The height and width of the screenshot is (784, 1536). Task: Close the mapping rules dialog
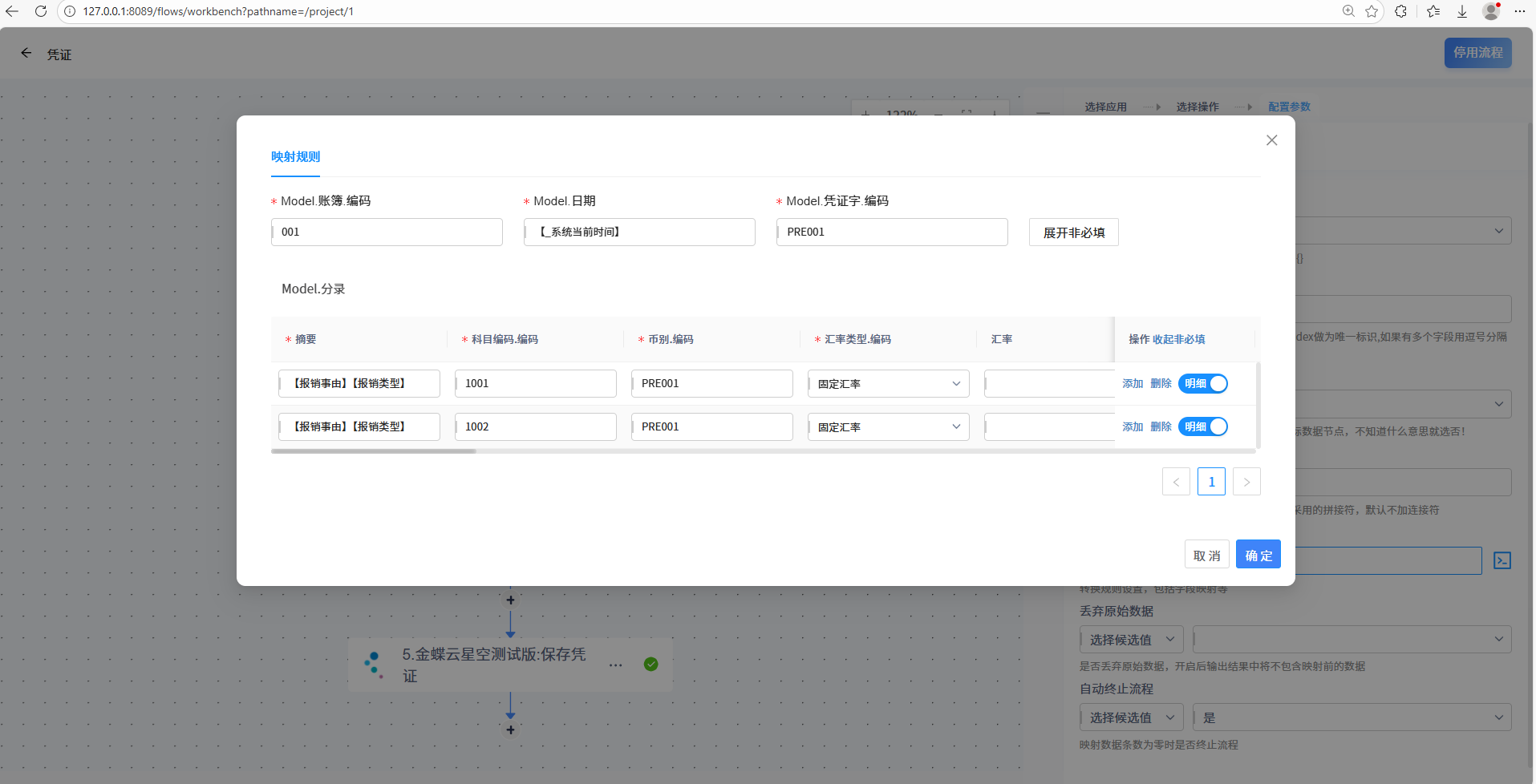(x=1271, y=140)
